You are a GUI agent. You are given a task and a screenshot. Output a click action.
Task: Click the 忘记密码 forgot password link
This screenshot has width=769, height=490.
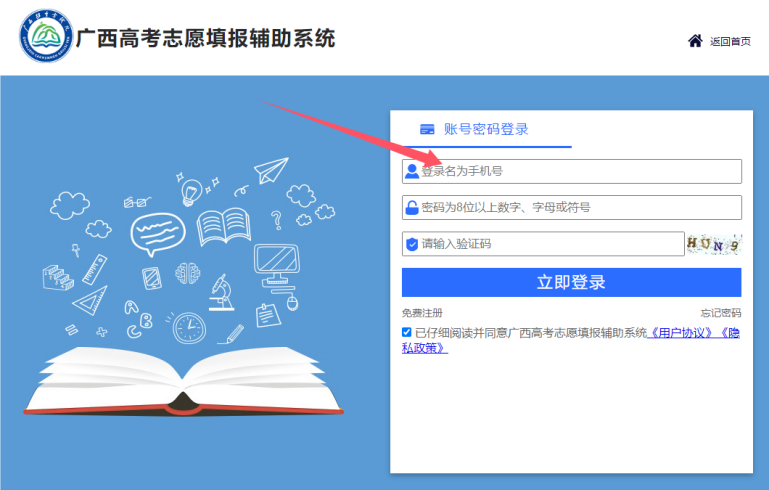(x=721, y=313)
